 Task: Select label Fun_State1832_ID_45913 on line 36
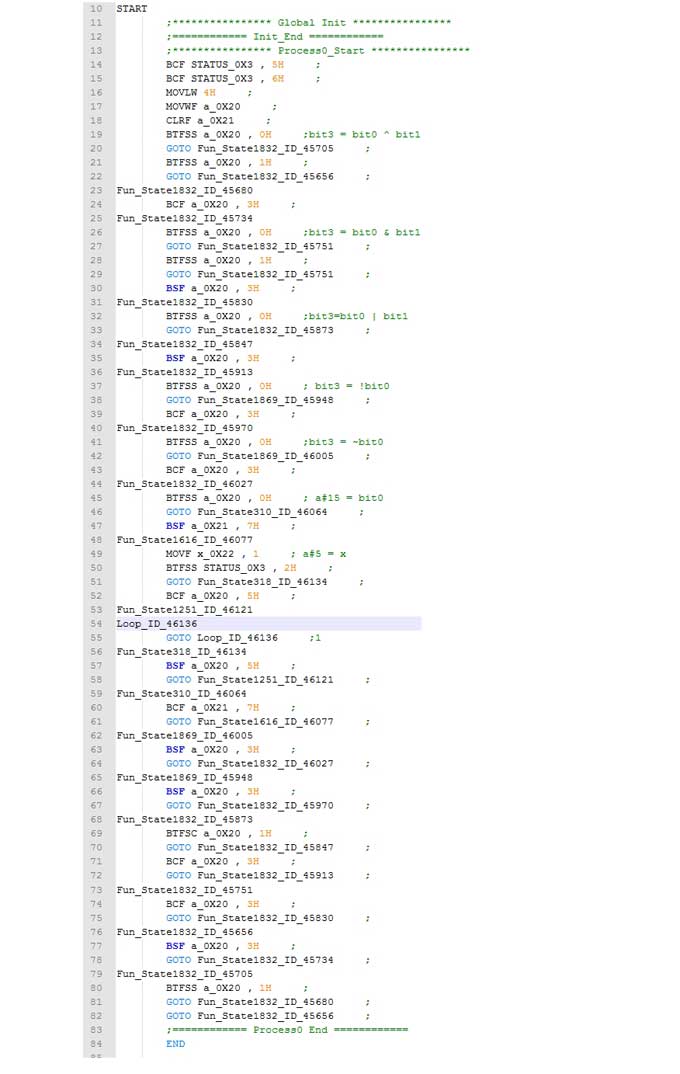point(184,373)
